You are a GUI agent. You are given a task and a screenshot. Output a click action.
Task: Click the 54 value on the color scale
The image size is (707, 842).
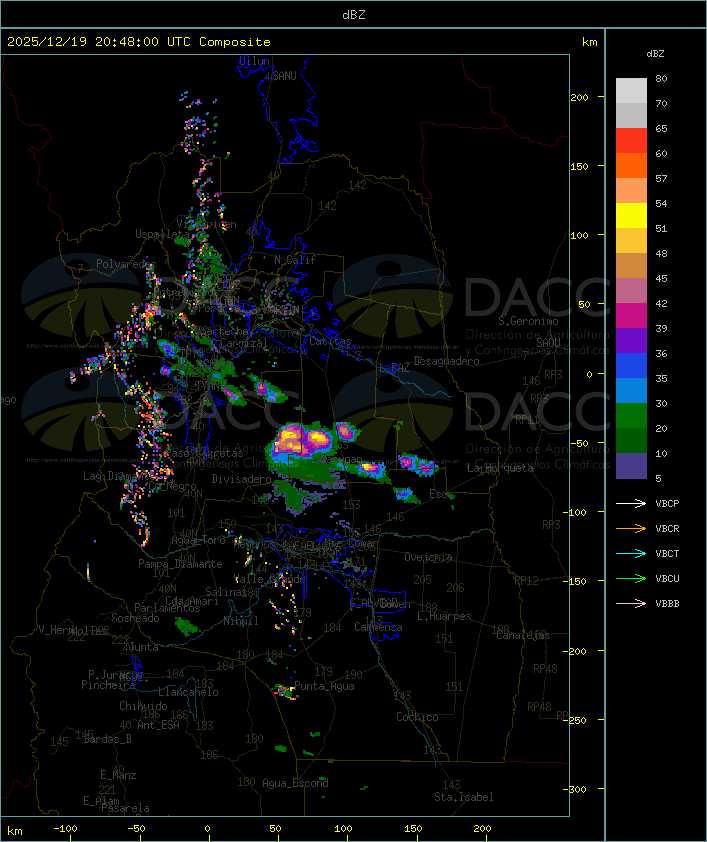661,204
